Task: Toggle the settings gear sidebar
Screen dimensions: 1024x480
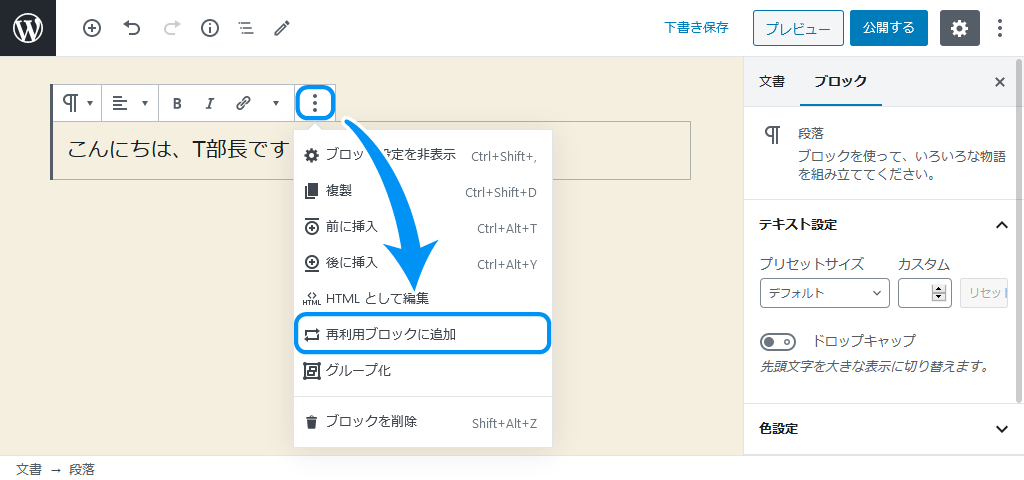Action: point(959,28)
